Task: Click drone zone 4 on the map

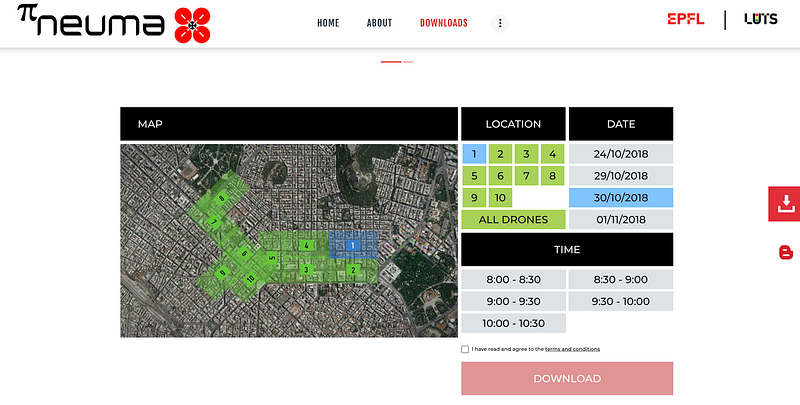Action: tap(306, 246)
